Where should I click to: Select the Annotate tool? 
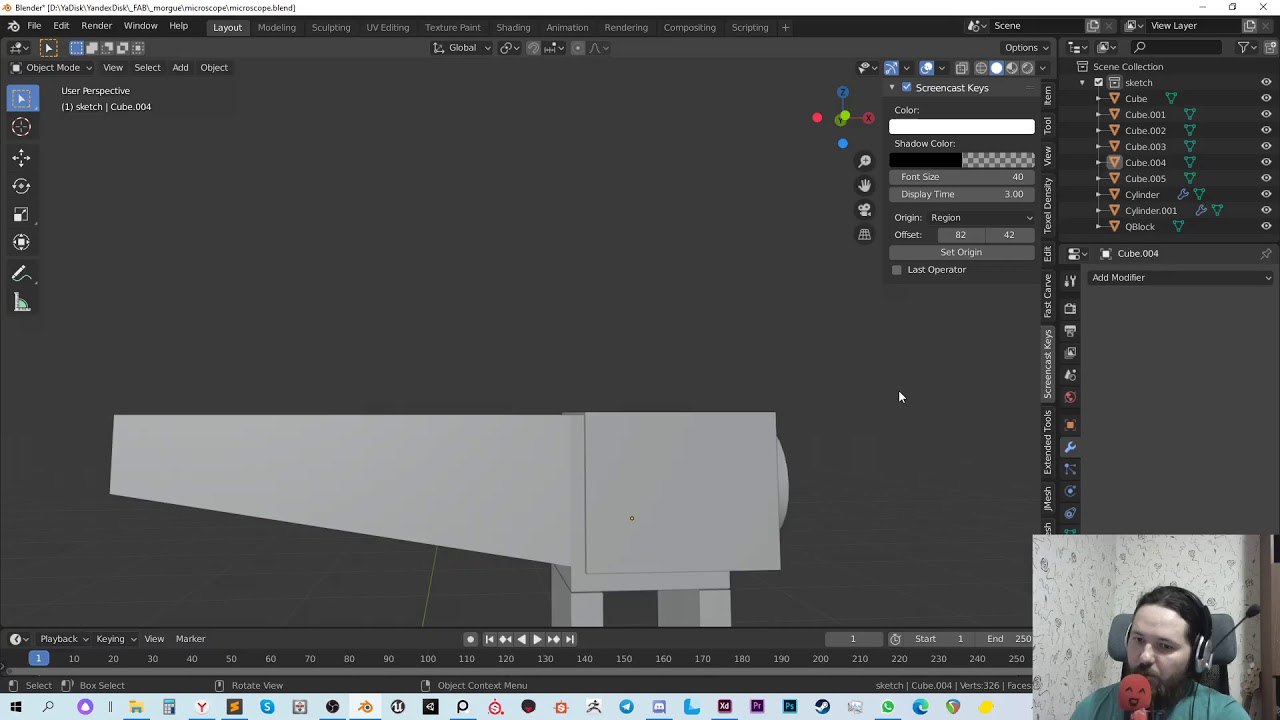(x=21, y=275)
